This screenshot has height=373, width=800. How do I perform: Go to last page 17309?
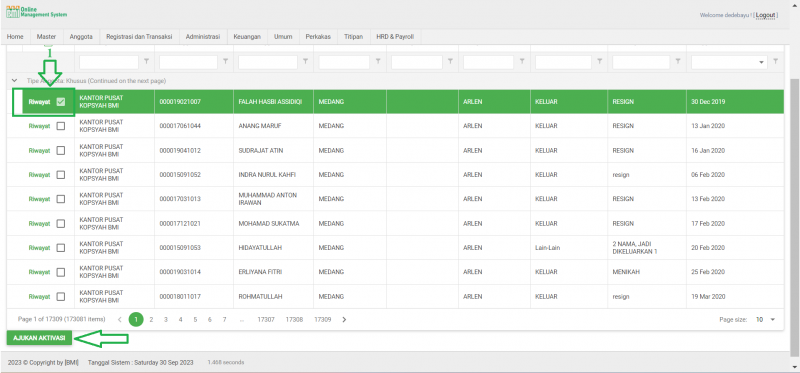[322, 319]
